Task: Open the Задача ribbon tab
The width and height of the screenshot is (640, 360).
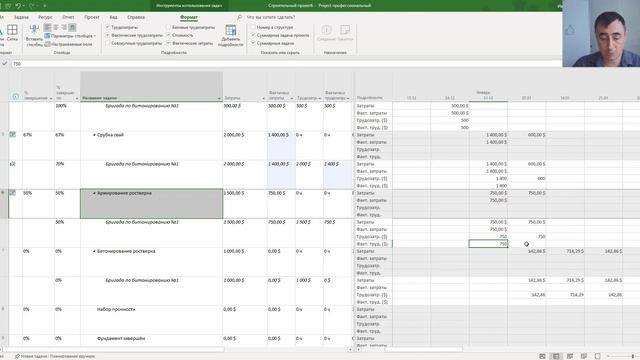Action: [x=21, y=17]
